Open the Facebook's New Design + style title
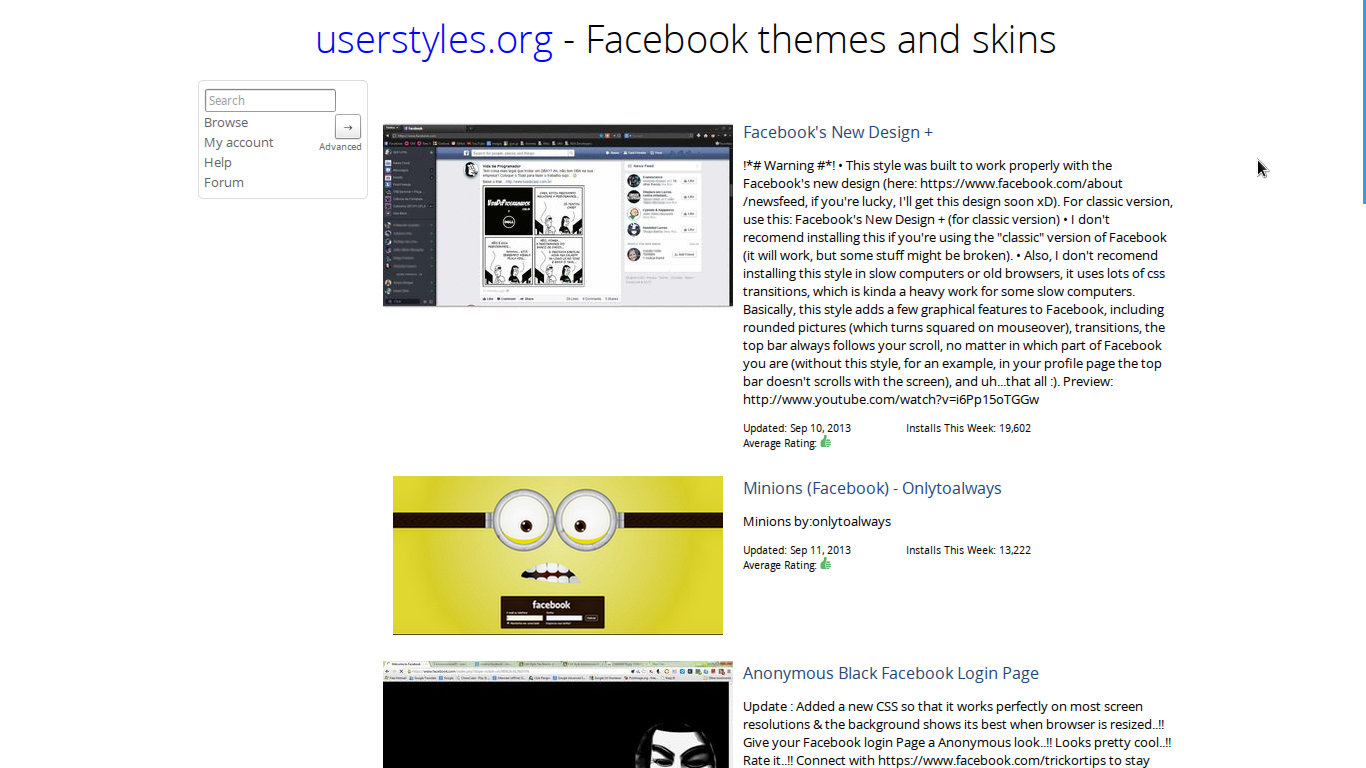 [x=838, y=132]
